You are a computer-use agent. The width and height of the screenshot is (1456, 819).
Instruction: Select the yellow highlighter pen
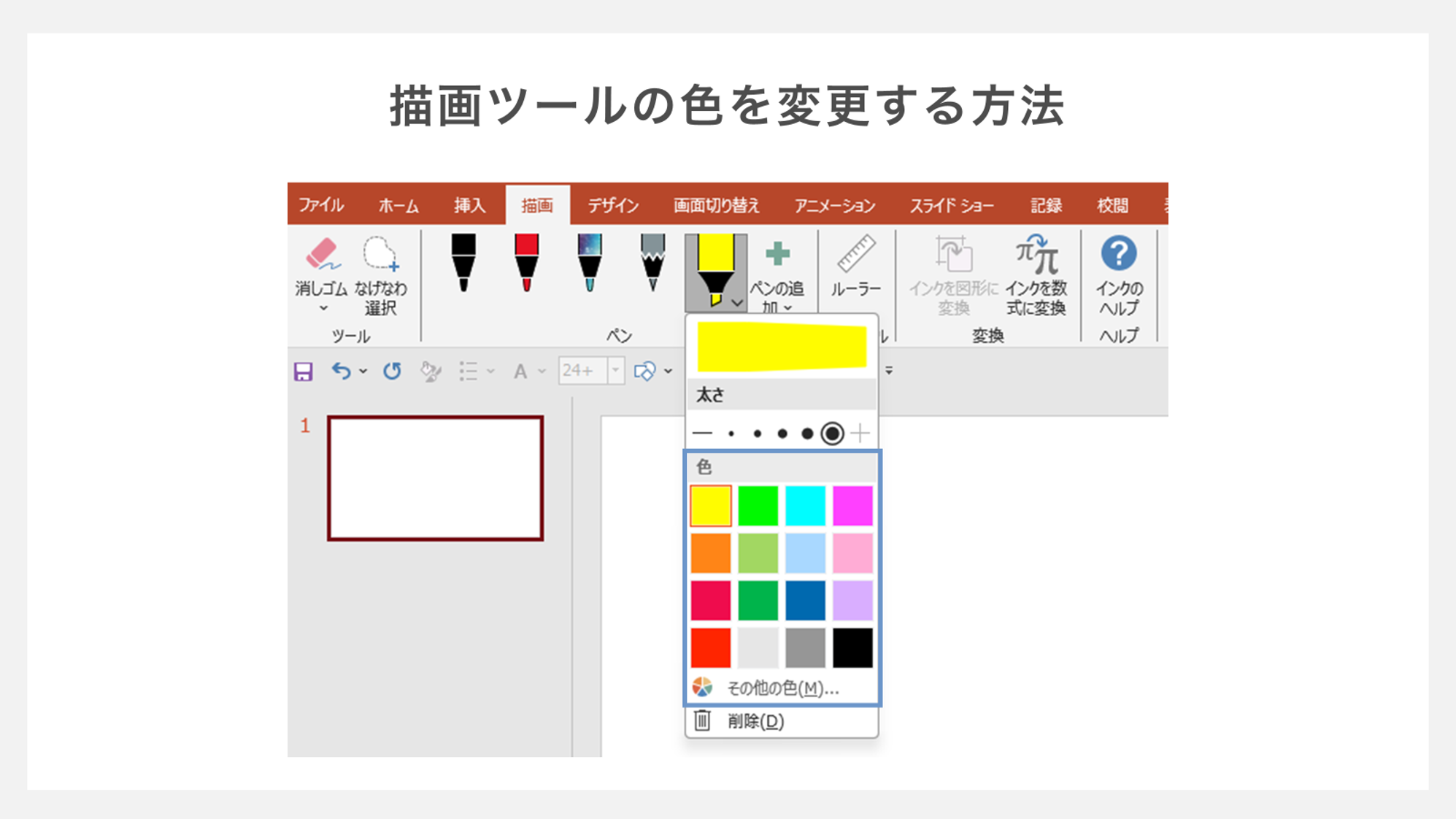[715, 271]
